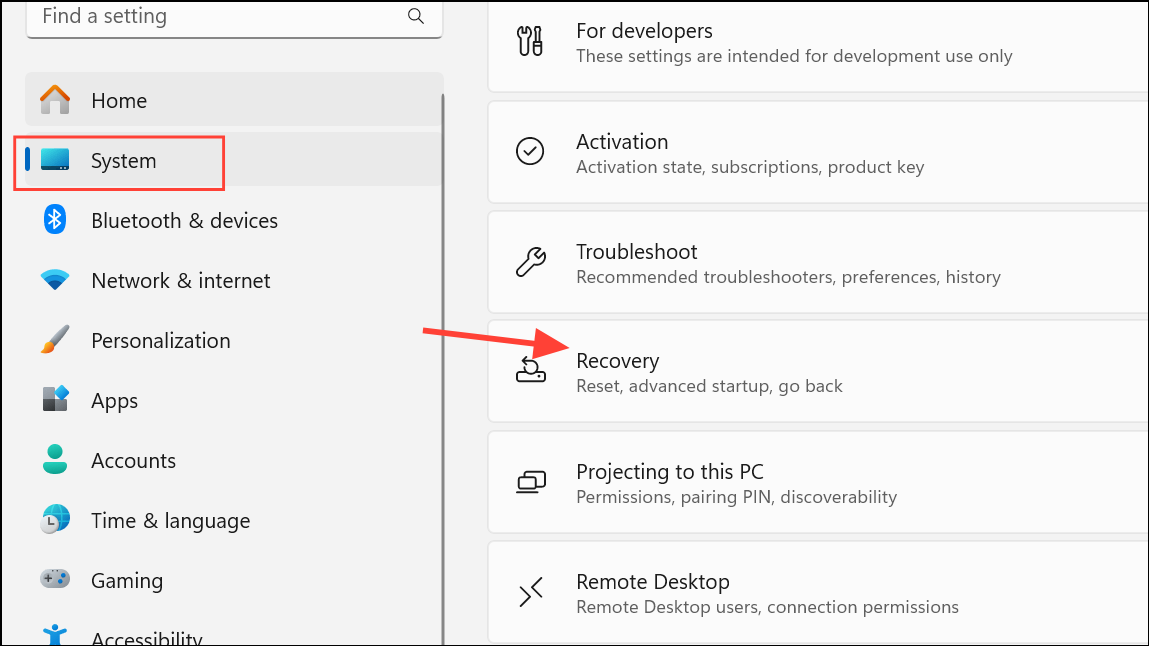
Task: Click the Home house icon
Action: [x=54, y=100]
